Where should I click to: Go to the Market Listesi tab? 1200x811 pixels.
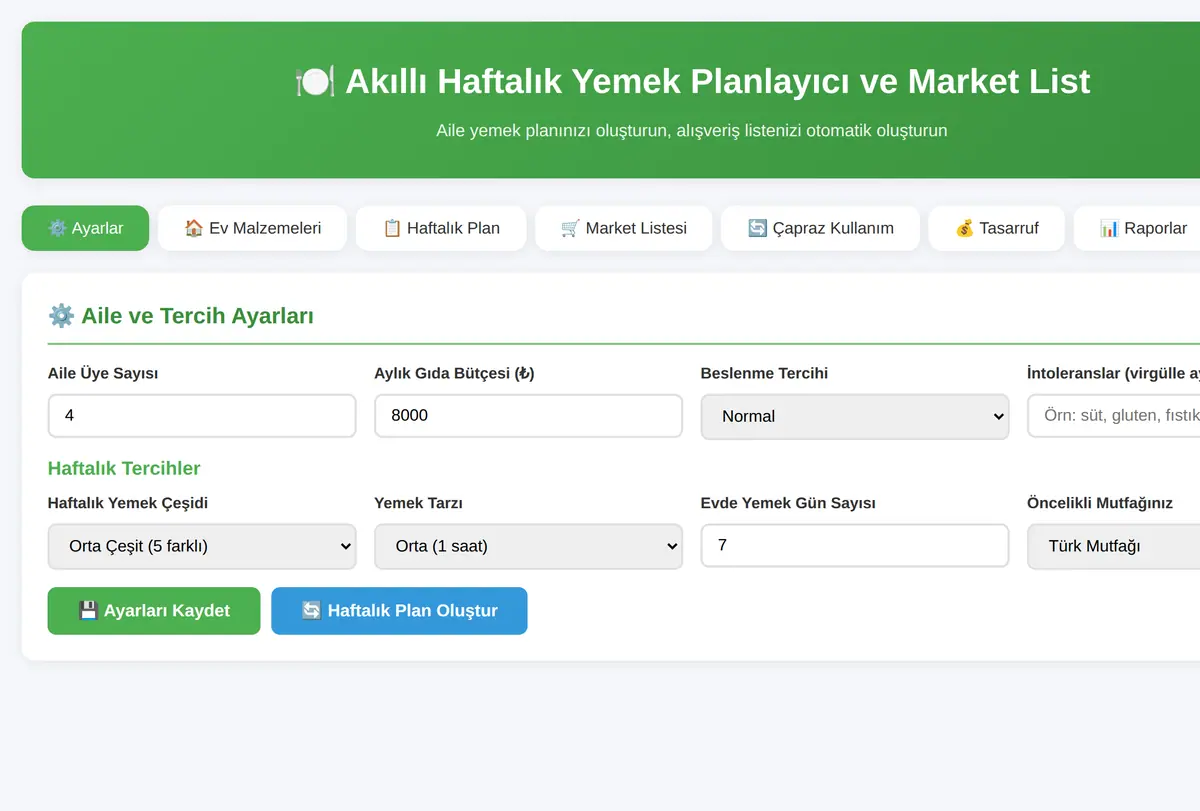tap(624, 228)
